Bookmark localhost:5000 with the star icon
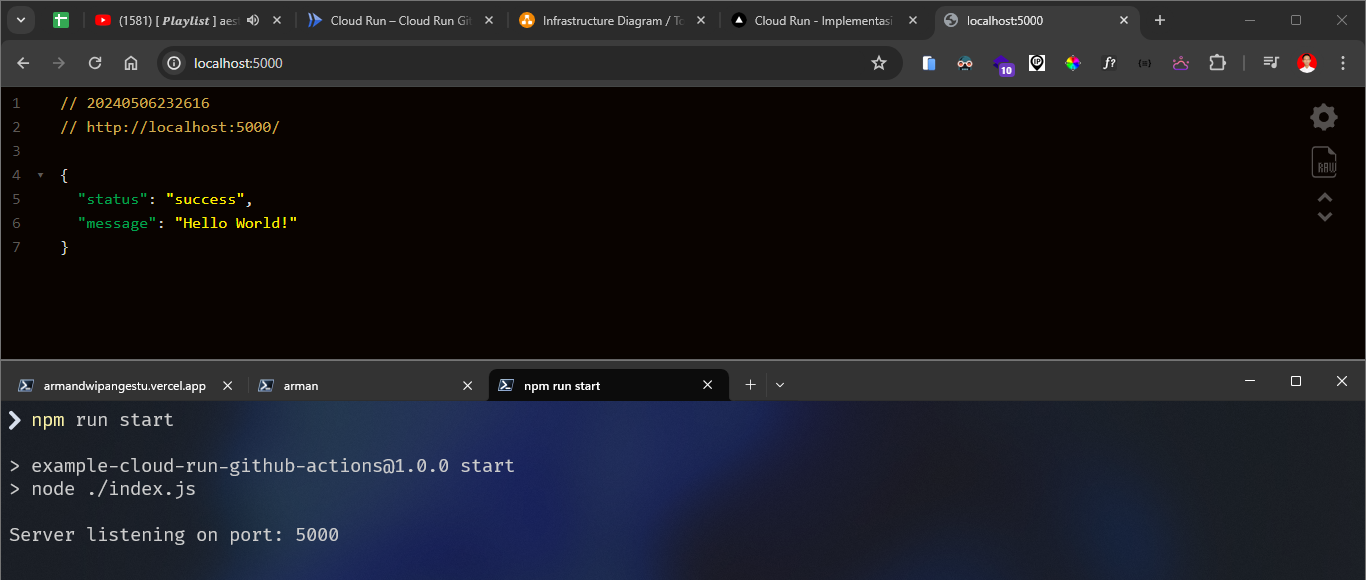The image size is (1366, 580). click(x=879, y=62)
